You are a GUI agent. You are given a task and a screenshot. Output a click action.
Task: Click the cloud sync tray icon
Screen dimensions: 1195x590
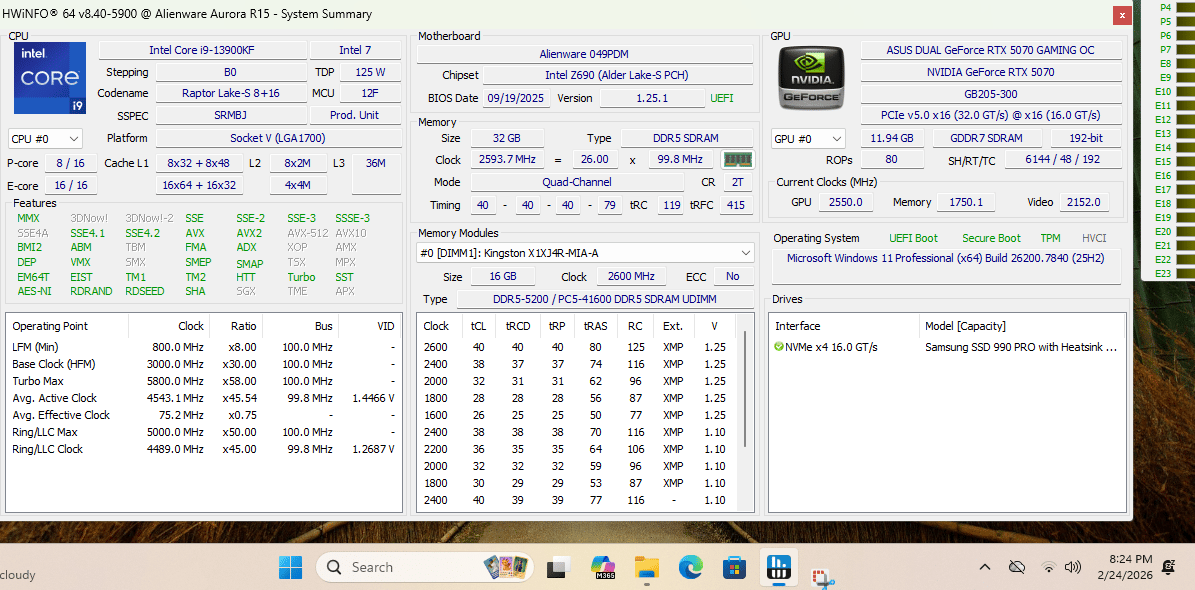pyautogui.click(x=1016, y=566)
